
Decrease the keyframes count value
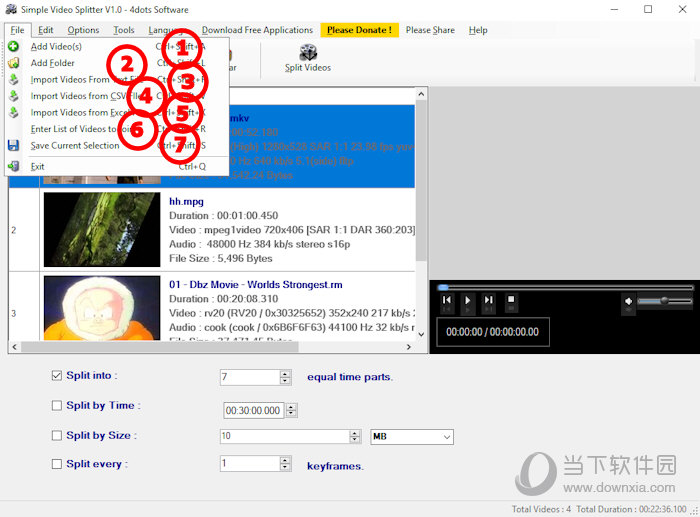click(285, 467)
